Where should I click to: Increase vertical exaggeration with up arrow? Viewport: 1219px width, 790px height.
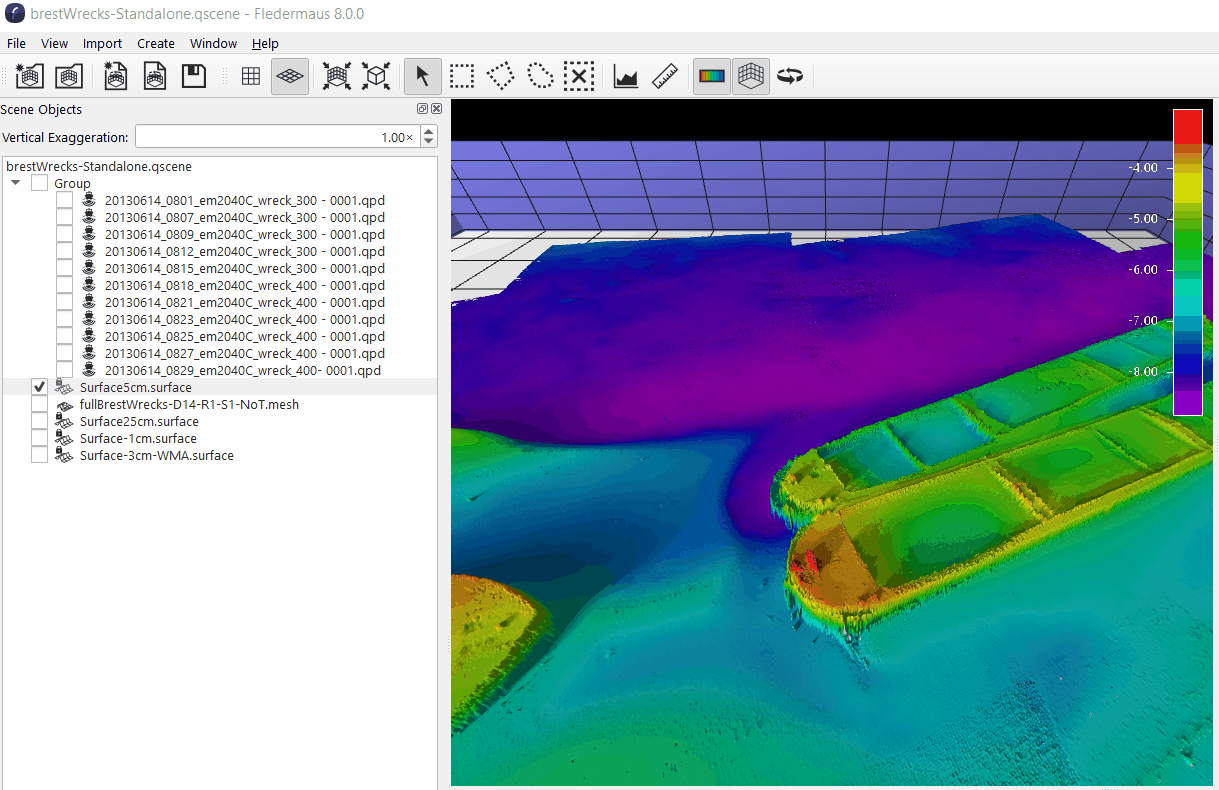coord(429,131)
